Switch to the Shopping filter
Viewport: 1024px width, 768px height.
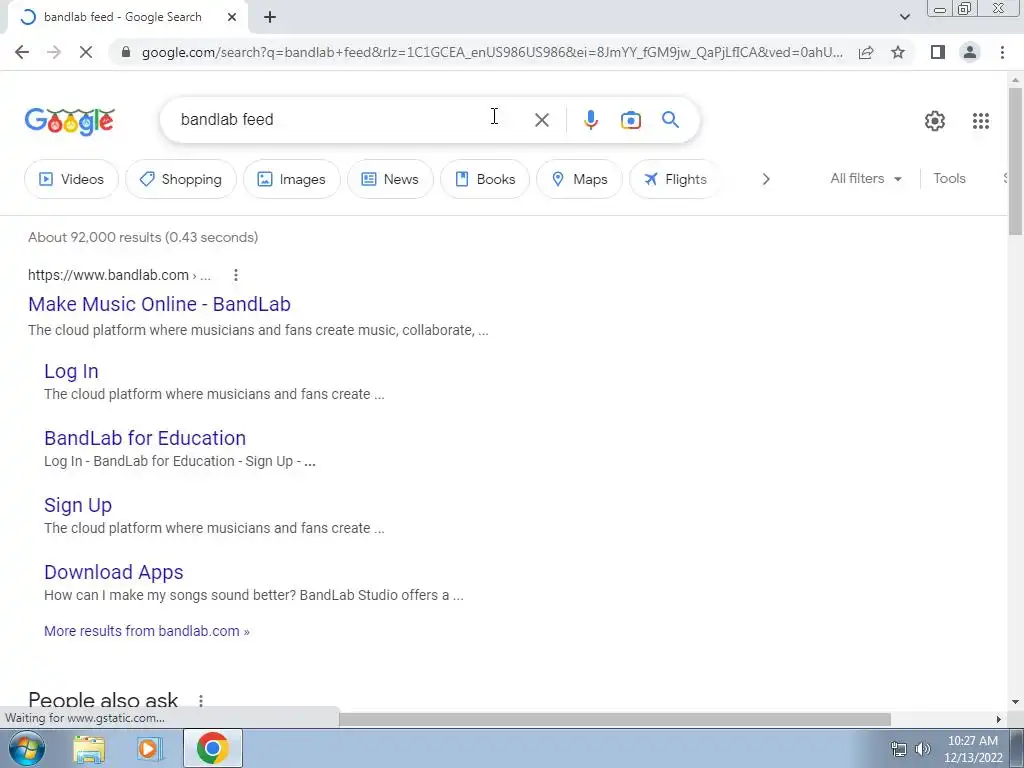(x=181, y=179)
